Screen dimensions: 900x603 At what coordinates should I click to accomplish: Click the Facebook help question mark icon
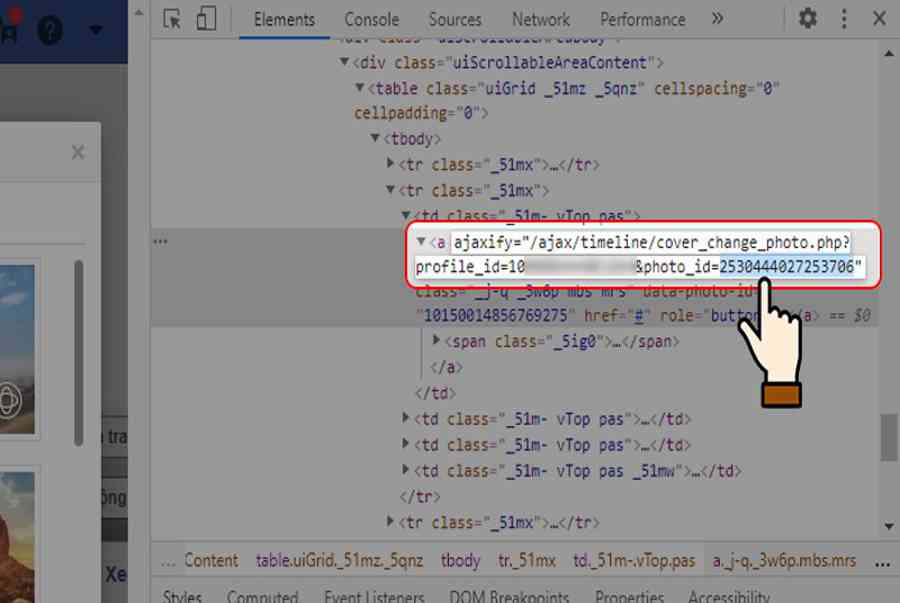tap(50, 29)
